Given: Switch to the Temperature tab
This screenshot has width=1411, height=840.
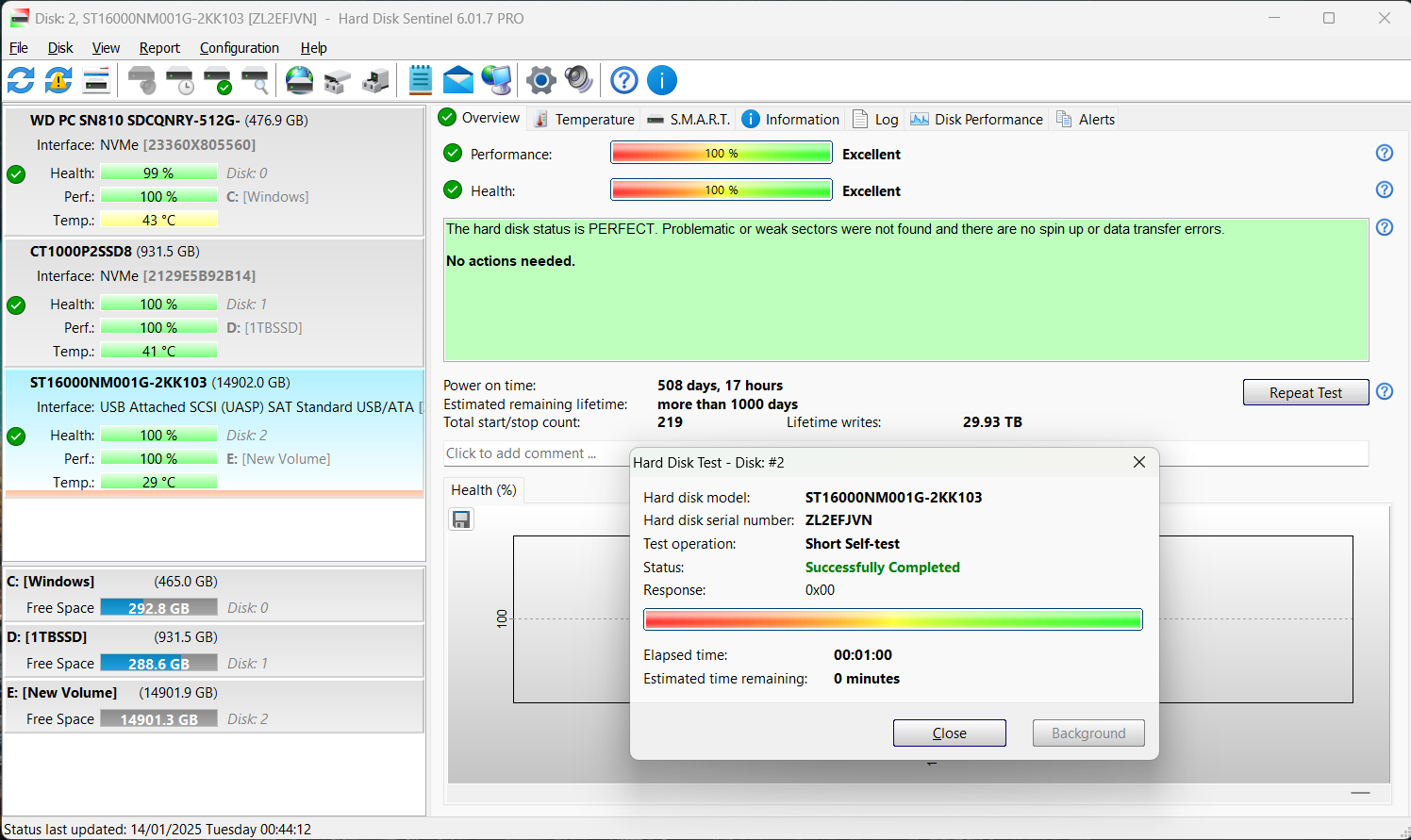Looking at the screenshot, I should tap(584, 119).
